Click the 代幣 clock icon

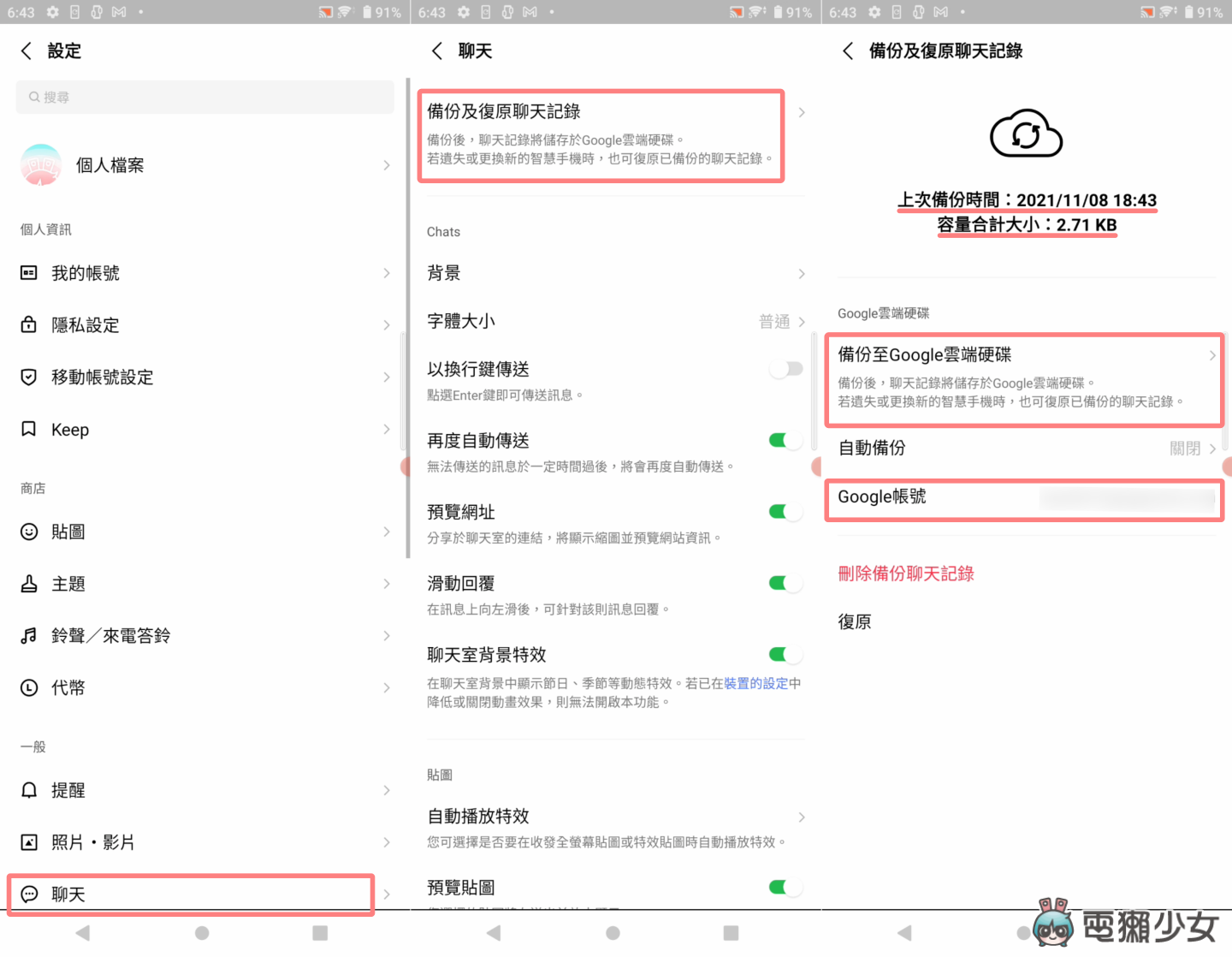click(x=28, y=687)
